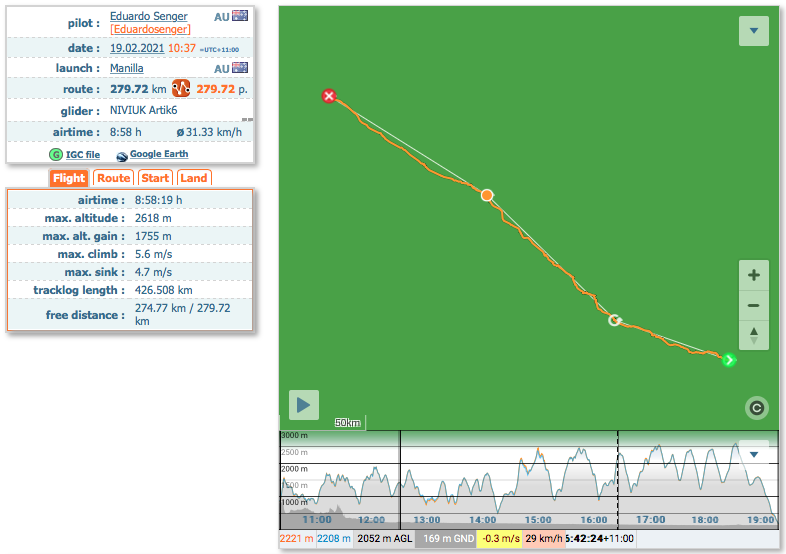Click the dashed time cursor in altitude chart

pyautogui.click(x=618, y=480)
